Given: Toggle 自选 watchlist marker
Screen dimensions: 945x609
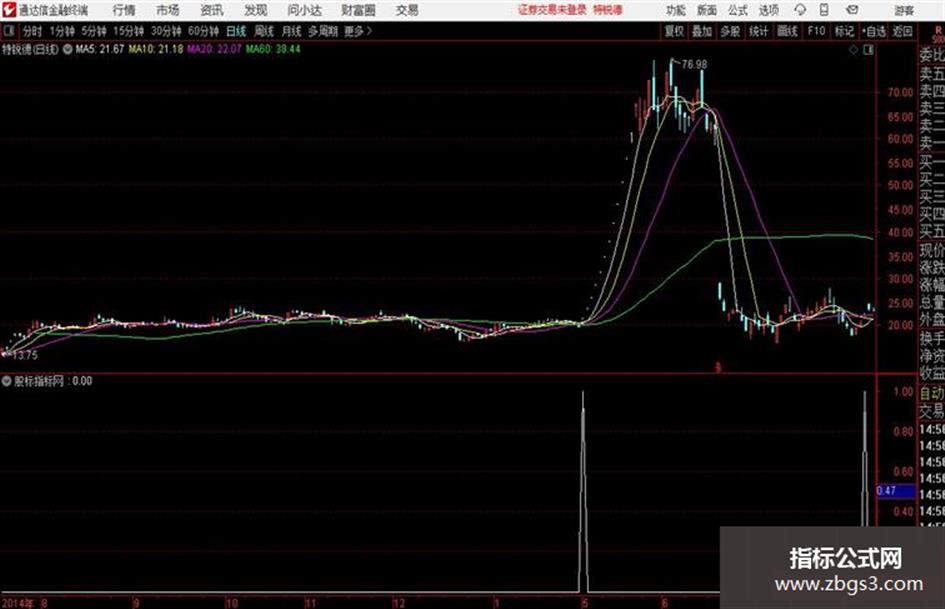Looking at the screenshot, I should point(874,31).
